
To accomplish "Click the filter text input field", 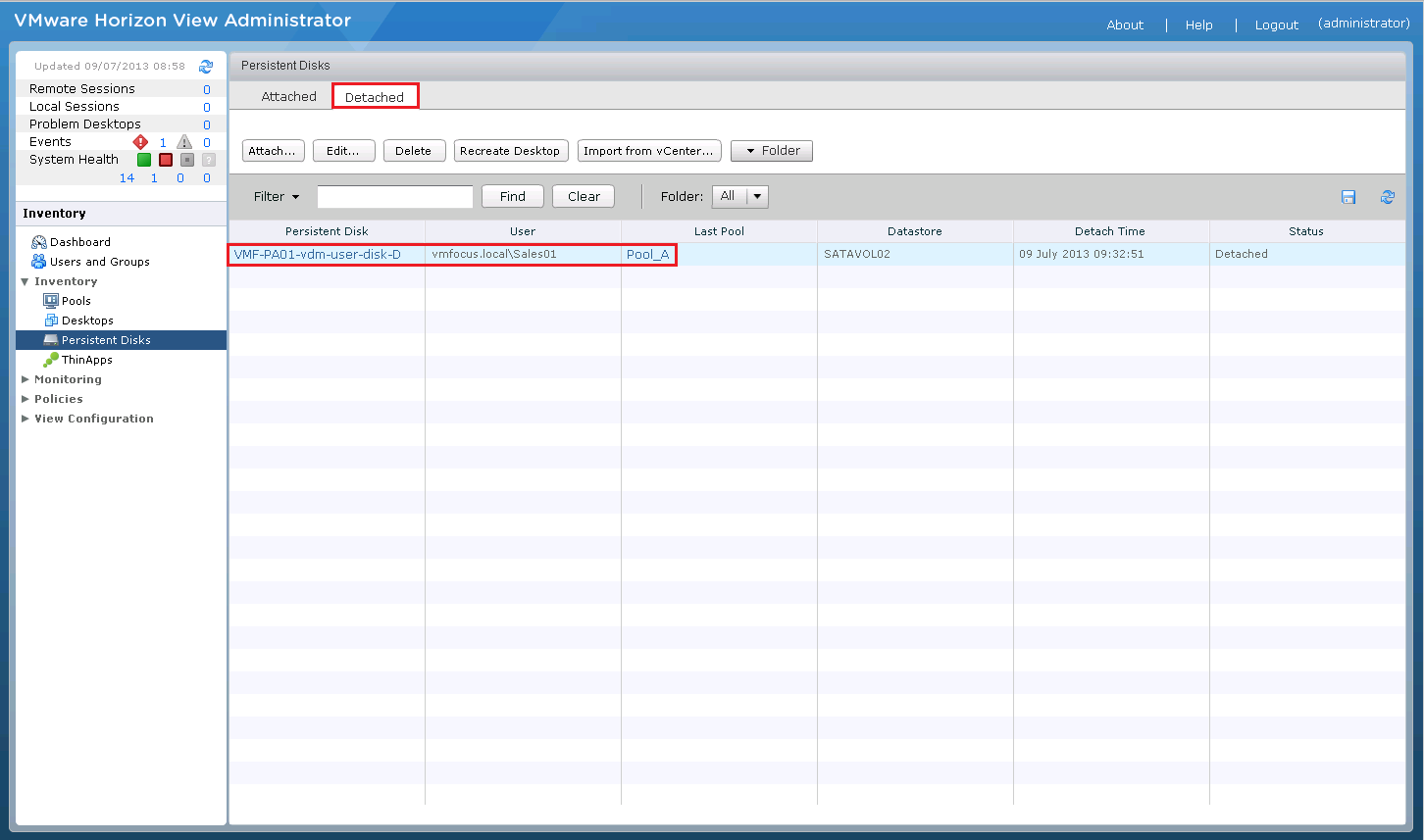I will coord(394,196).
